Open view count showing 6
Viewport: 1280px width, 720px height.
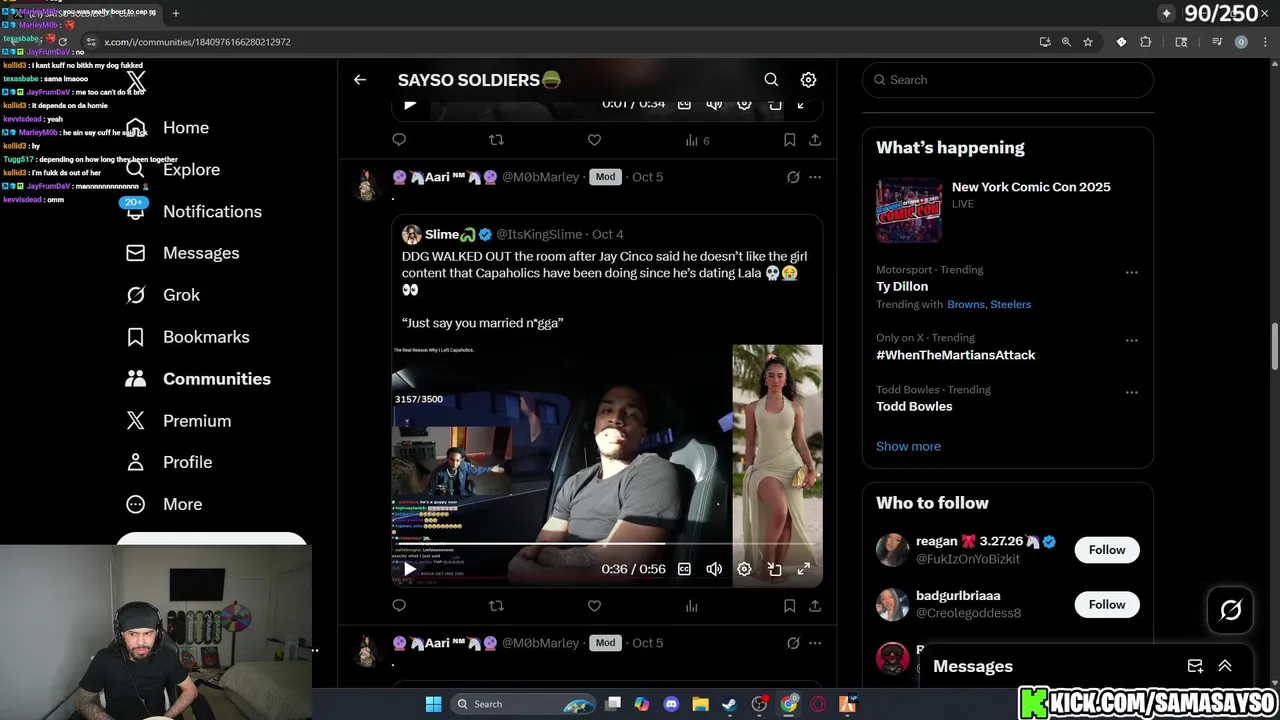(x=697, y=141)
